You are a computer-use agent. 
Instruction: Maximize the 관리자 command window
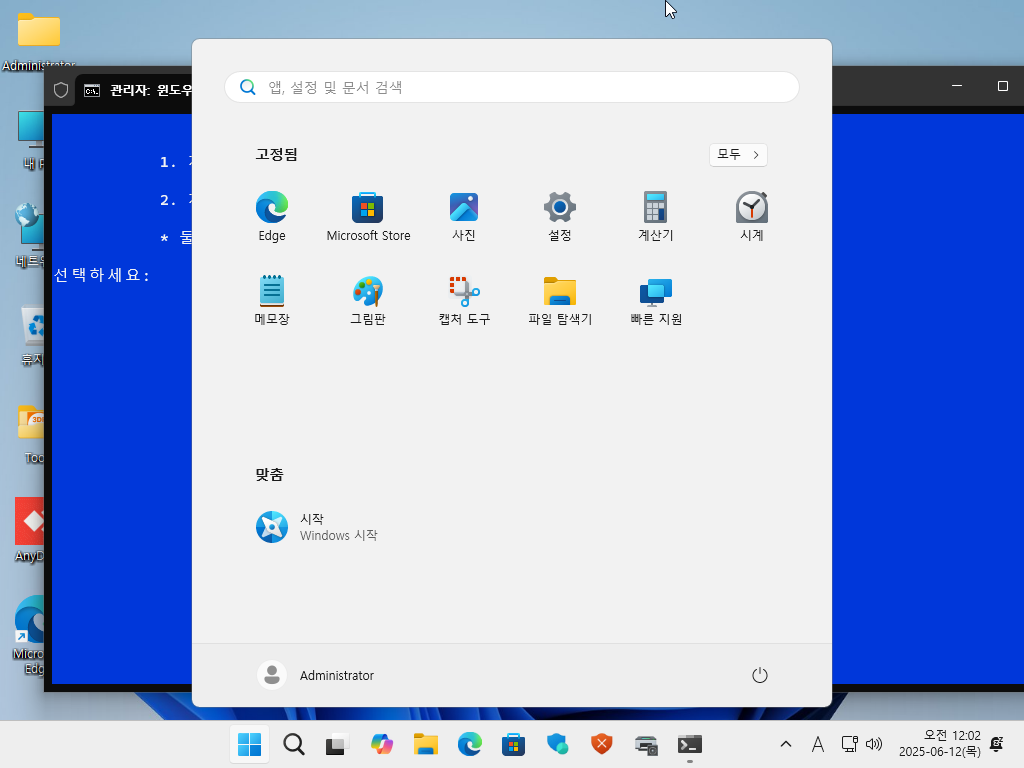tap(1002, 86)
